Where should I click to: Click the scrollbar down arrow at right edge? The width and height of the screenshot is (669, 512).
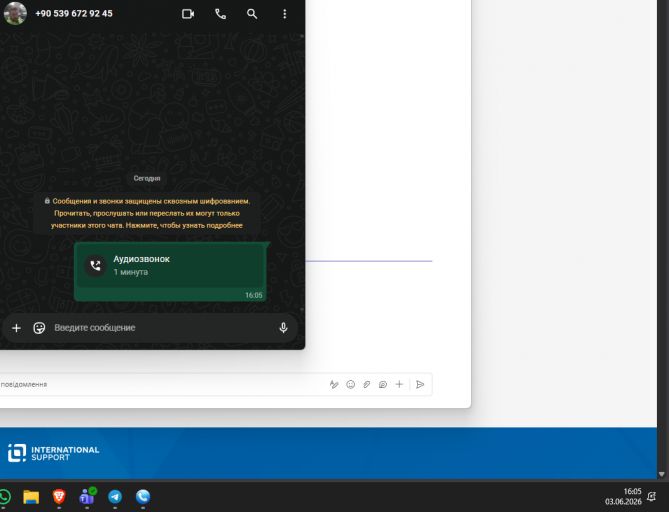(662, 474)
